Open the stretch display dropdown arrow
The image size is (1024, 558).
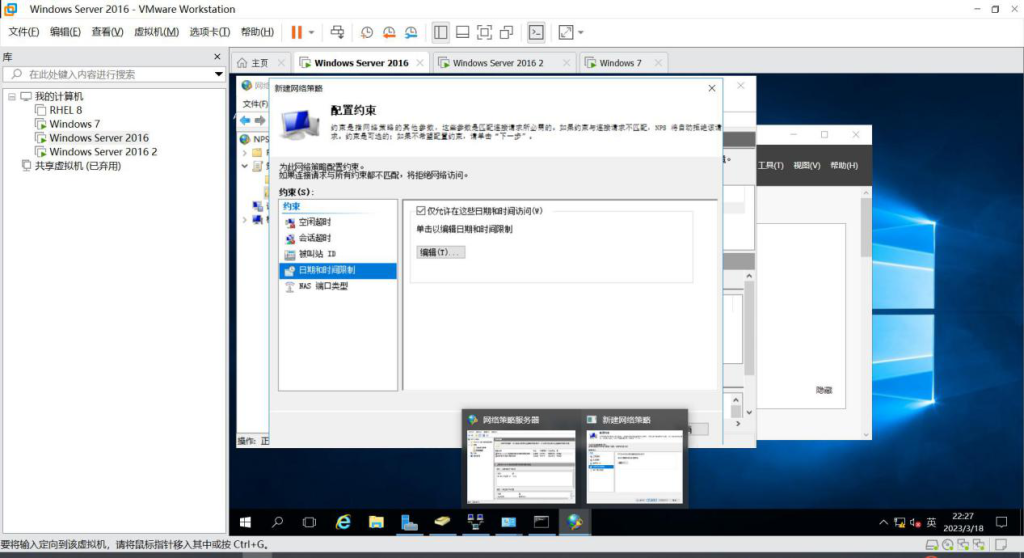581,32
